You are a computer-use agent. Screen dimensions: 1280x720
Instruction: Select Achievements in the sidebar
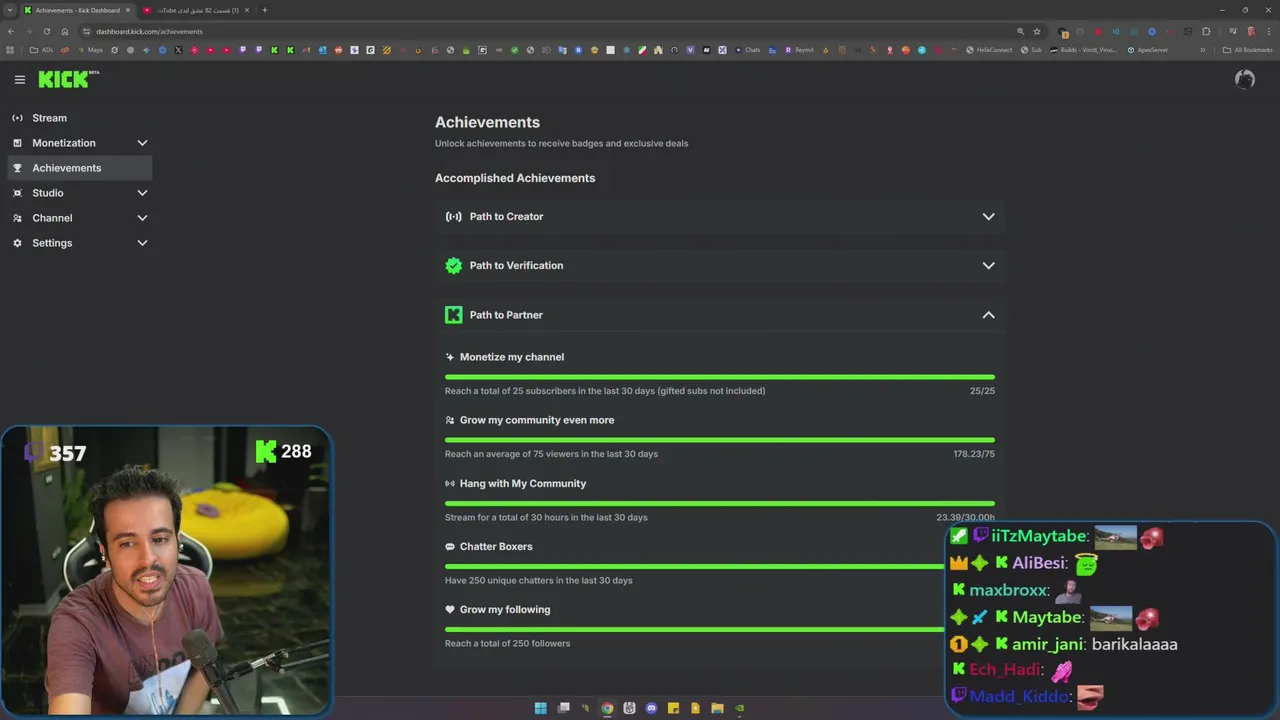click(x=80, y=168)
